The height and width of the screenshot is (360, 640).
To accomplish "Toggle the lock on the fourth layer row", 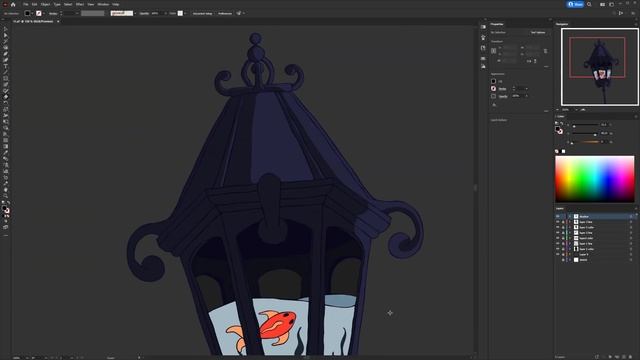I will click(563, 233).
